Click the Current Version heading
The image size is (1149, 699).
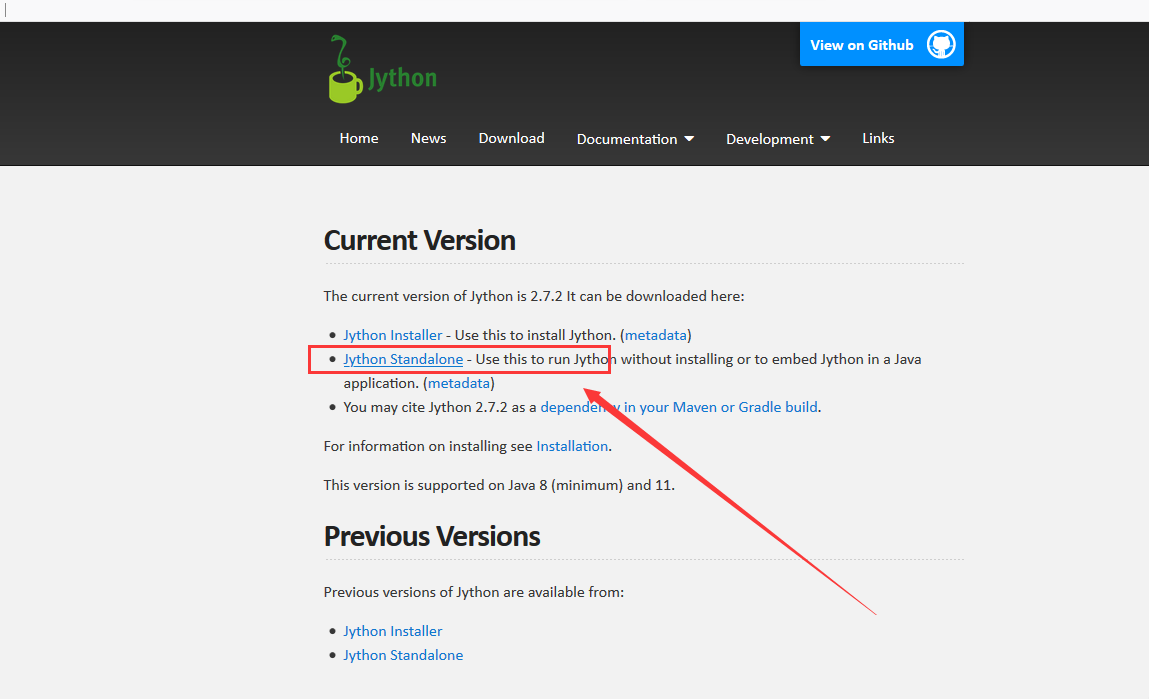click(420, 240)
